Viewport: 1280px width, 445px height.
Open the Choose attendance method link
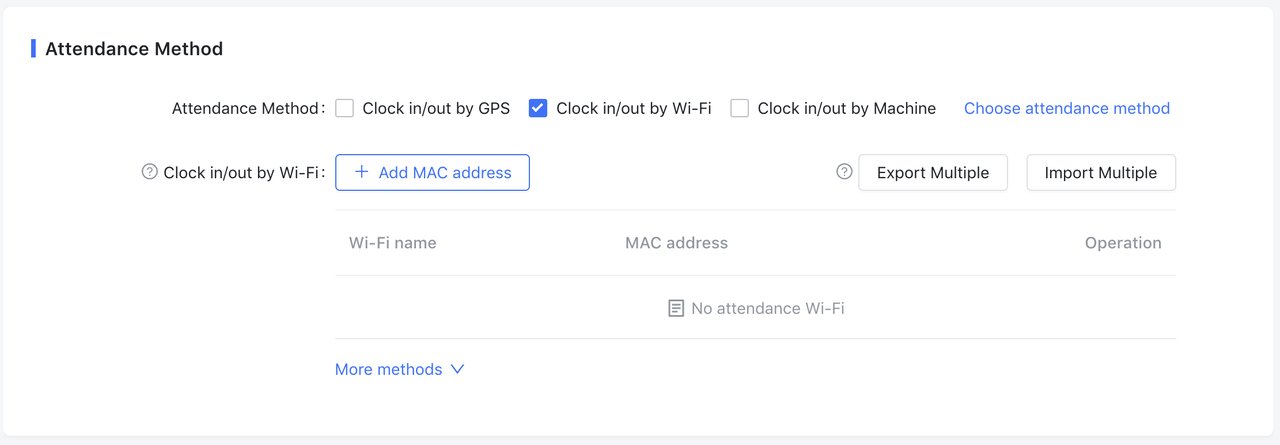click(1066, 108)
